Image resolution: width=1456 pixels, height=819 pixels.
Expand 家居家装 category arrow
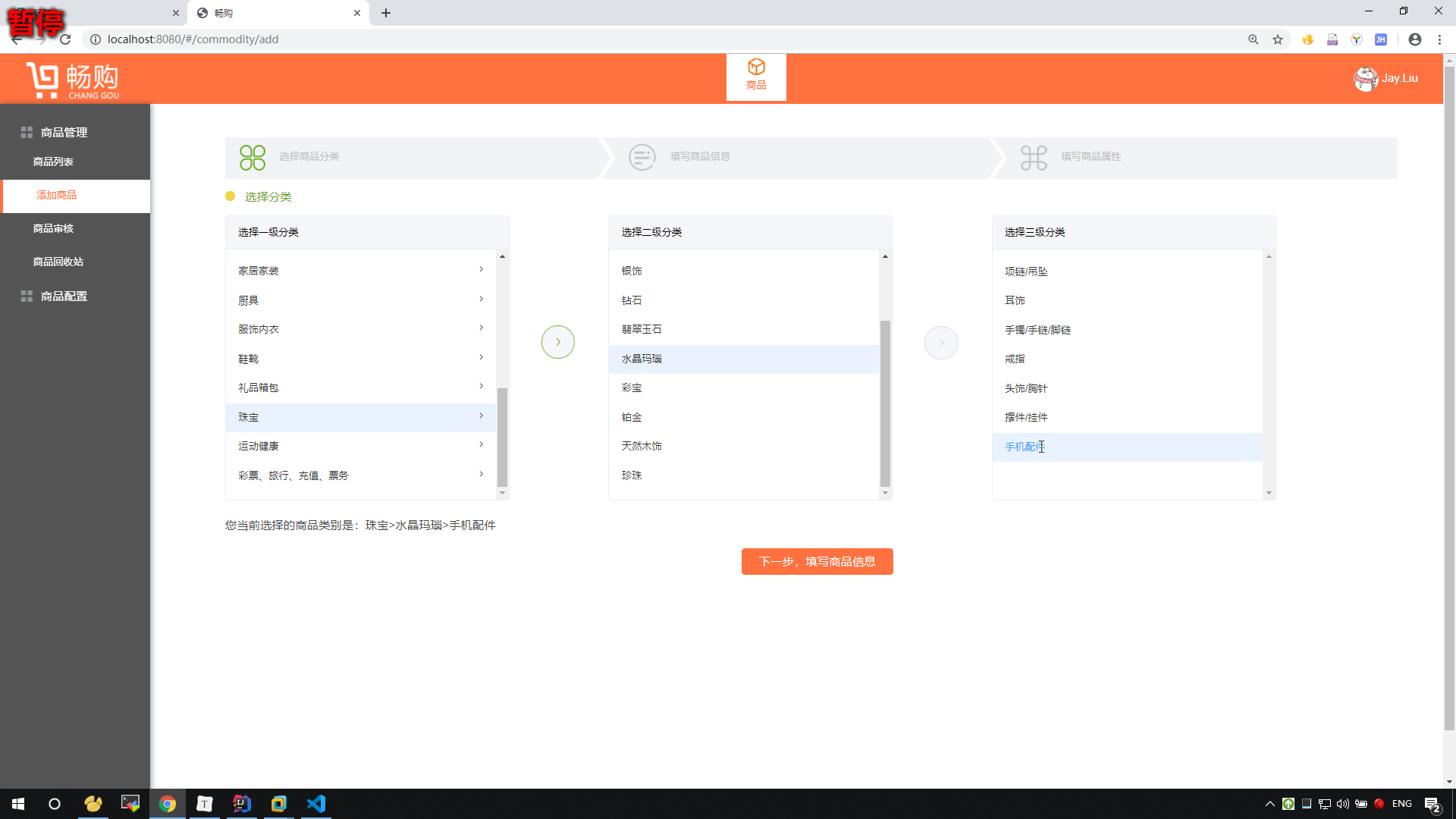482,269
